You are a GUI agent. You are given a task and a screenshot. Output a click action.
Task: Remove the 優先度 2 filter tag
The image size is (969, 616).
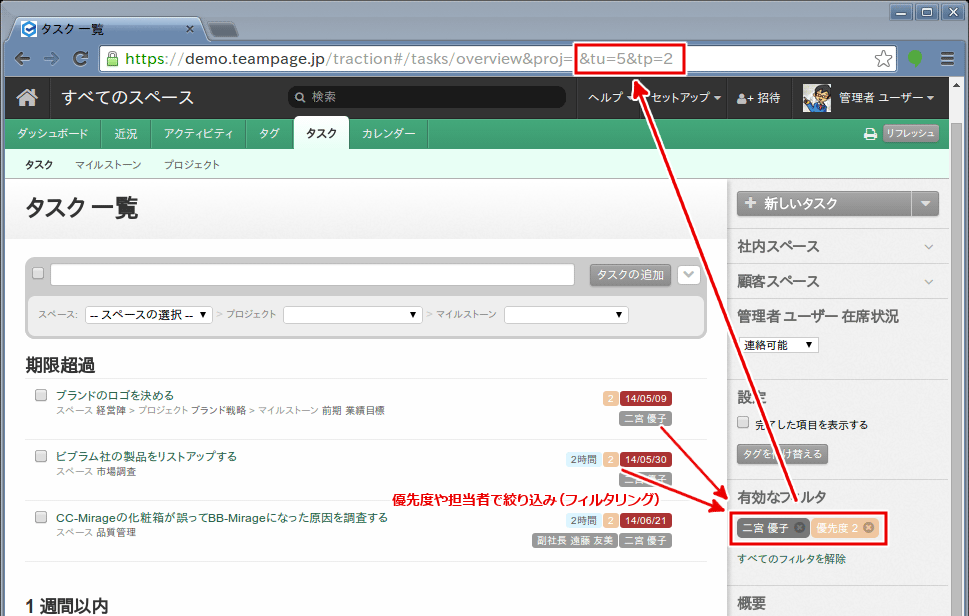point(869,527)
